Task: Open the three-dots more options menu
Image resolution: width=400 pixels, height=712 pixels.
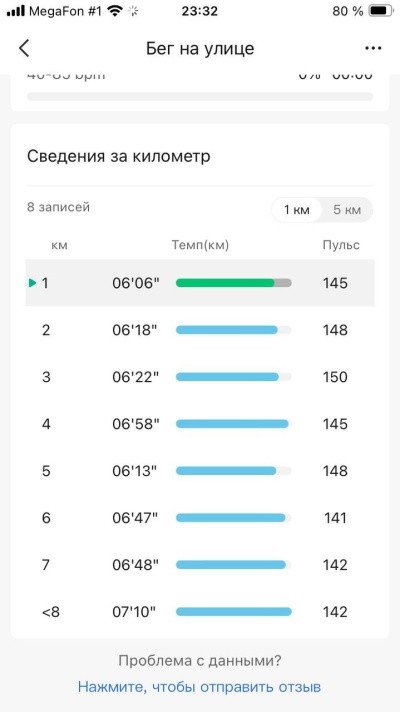Action: pyautogui.click(x=373, y=48)
